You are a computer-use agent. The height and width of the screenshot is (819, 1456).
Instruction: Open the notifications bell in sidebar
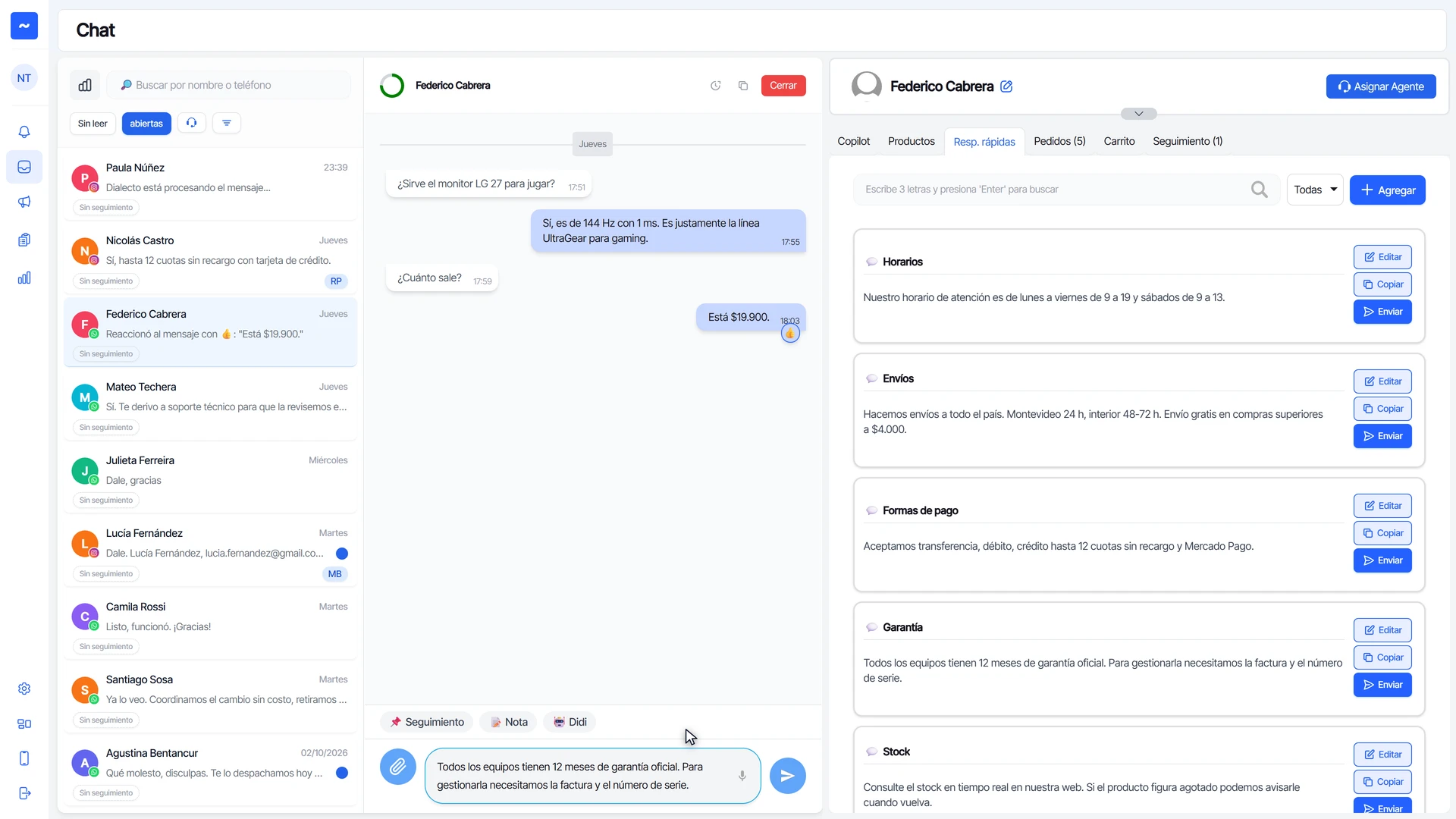pyautogui.click(x=24, y=132)
